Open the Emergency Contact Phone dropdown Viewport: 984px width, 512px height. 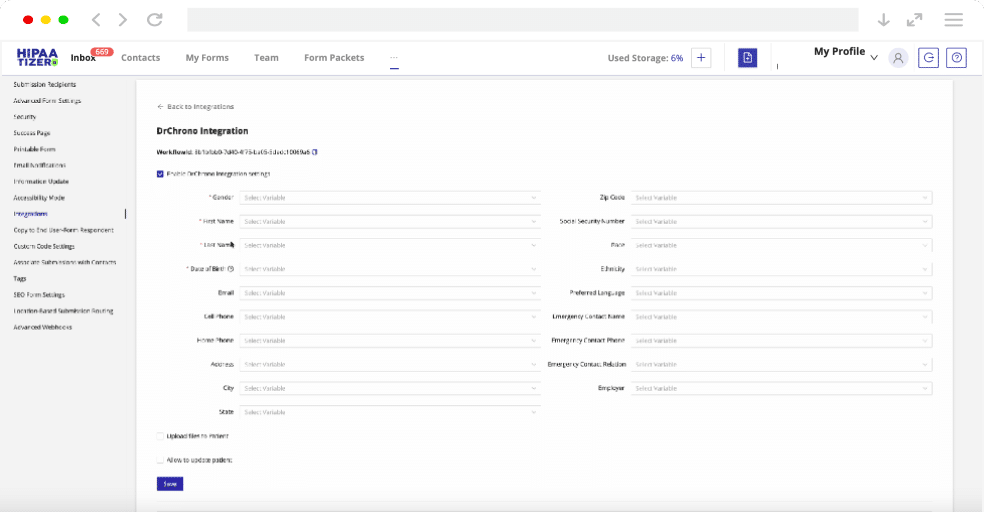click(x=781, y=341)
